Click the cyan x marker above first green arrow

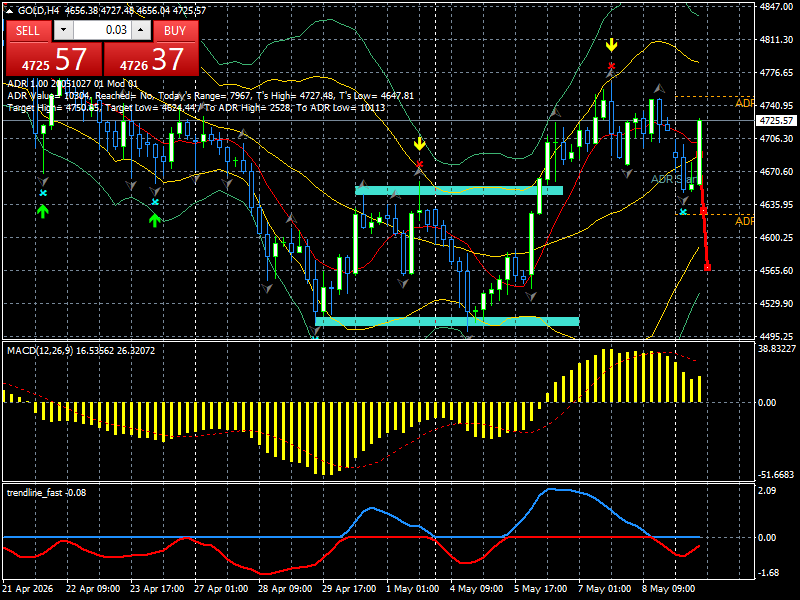coord(43,193)
